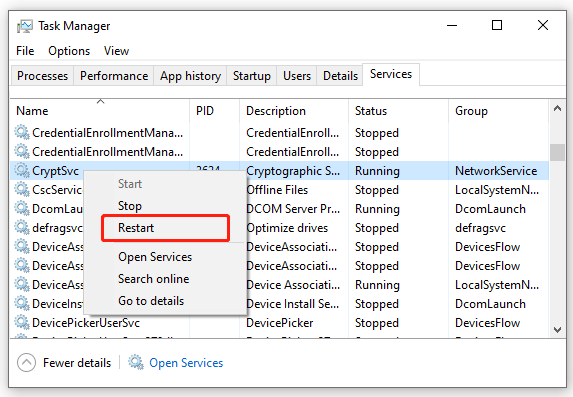Click the gear icon beside CscService
573x397 pixels.
point(22,189)
